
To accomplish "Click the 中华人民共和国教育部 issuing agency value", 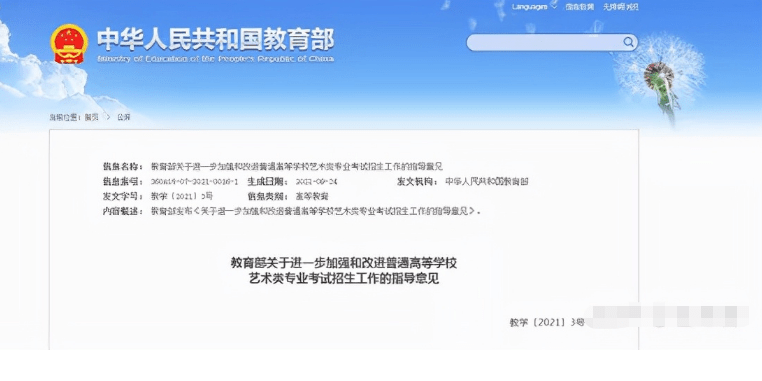I will coord(487,182).
